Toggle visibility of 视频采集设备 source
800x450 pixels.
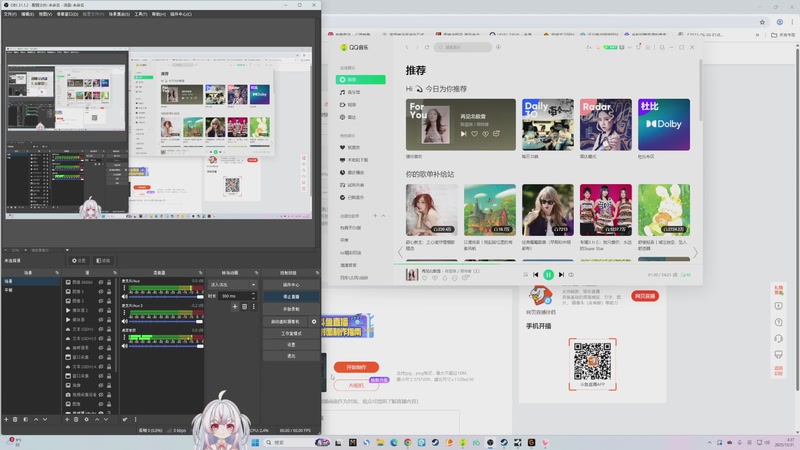tap(101, 395)
